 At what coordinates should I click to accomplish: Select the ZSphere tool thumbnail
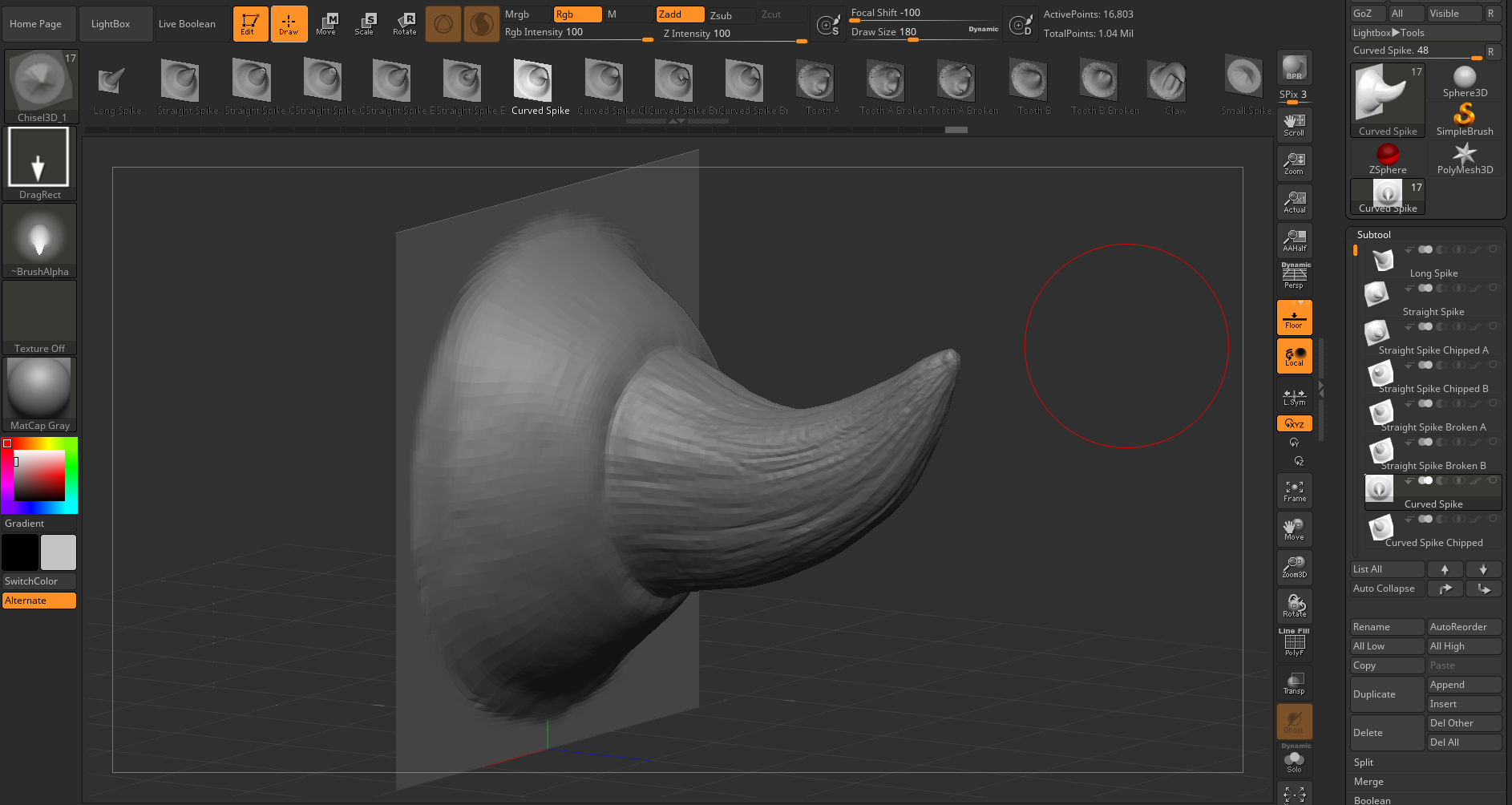[1388, 158]
